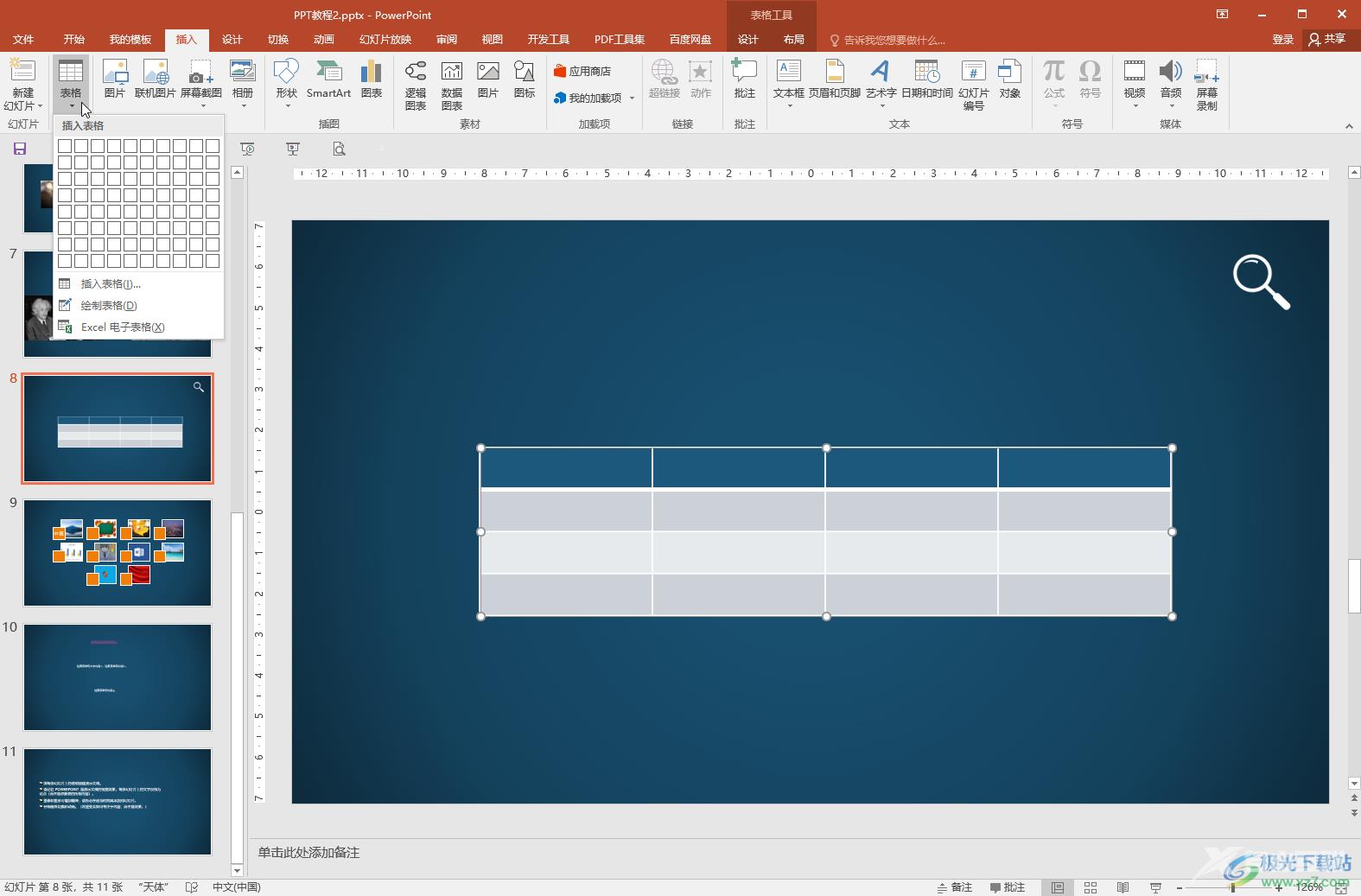Click the Save icon in quick toolbar

(x=20, y=149)
